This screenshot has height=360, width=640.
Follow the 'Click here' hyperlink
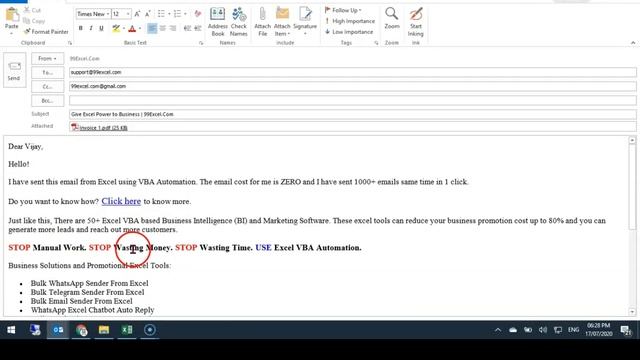click(x=121, y=201)
